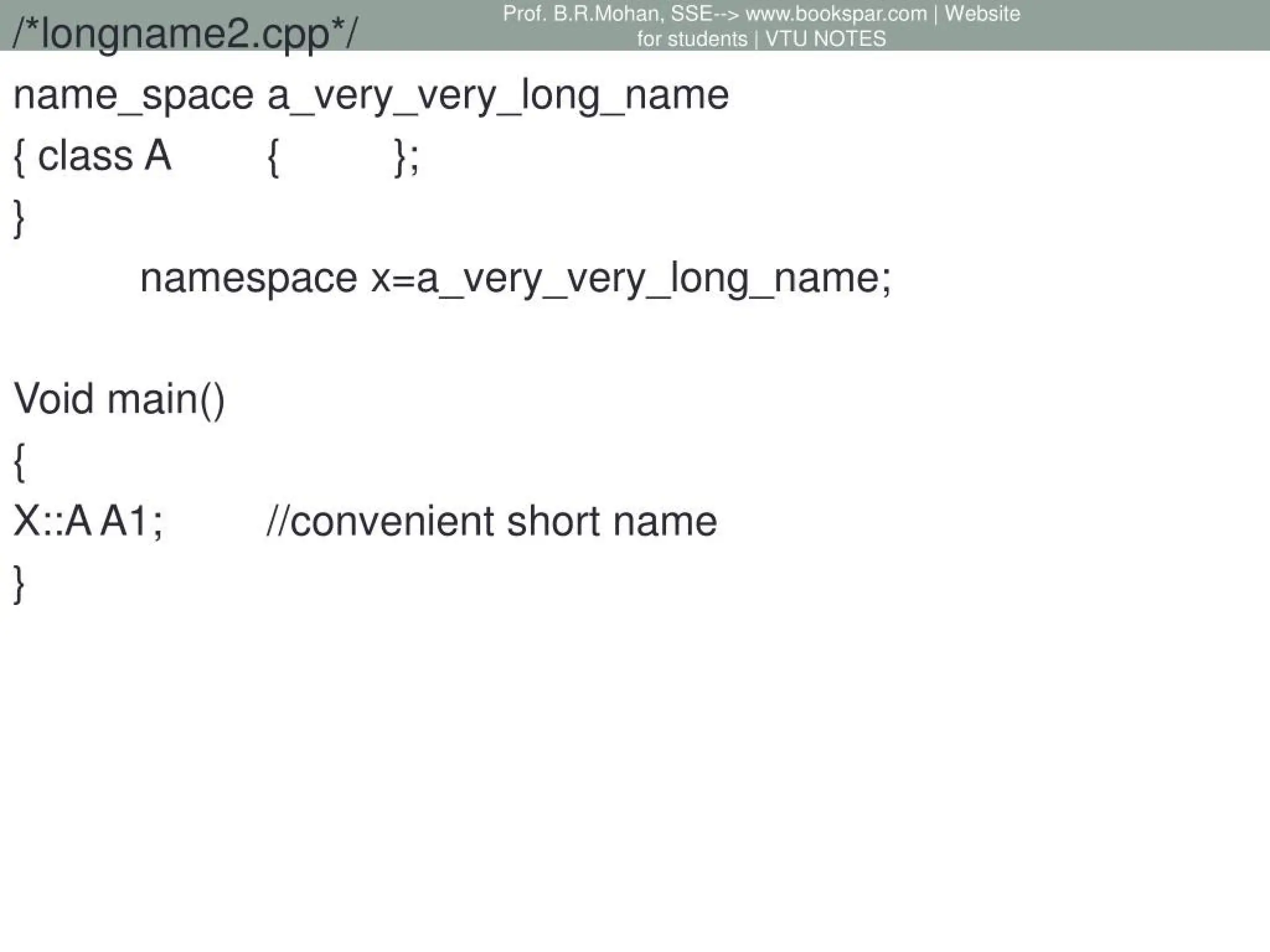Click the 'X::A' qualified type name
The height and width of the screenshot is (952, 1270).
click(52, 521)
